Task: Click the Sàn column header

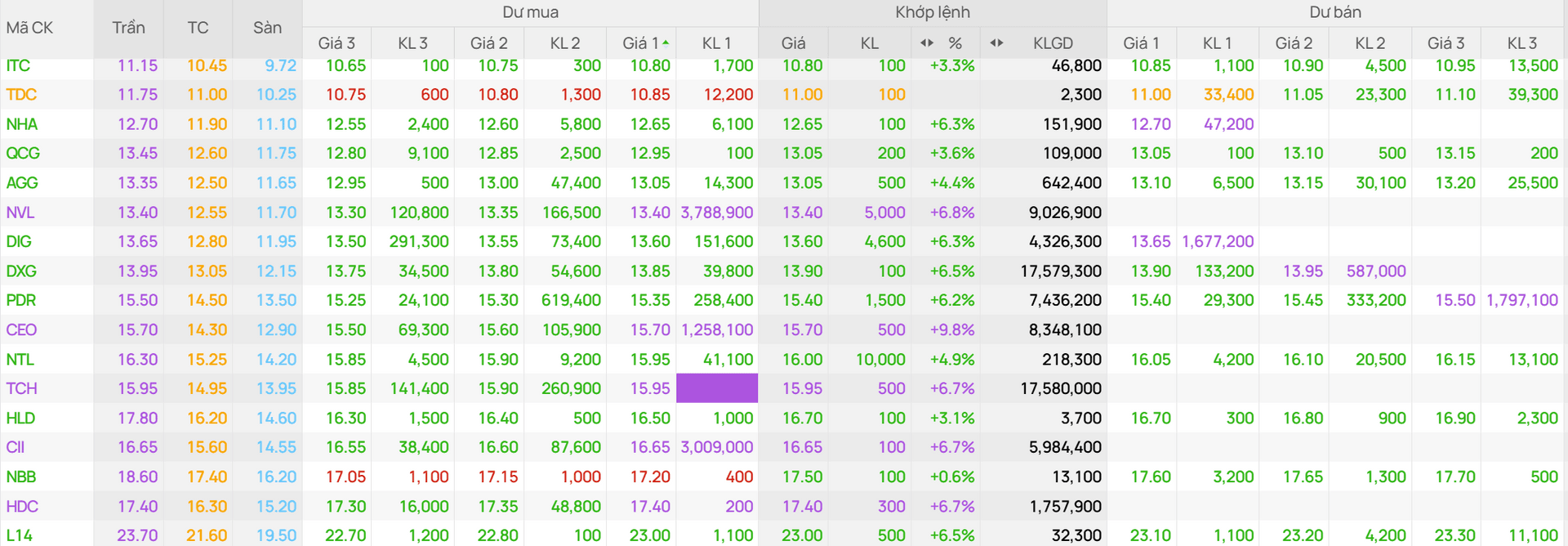Action: click(x=267, y=28)
